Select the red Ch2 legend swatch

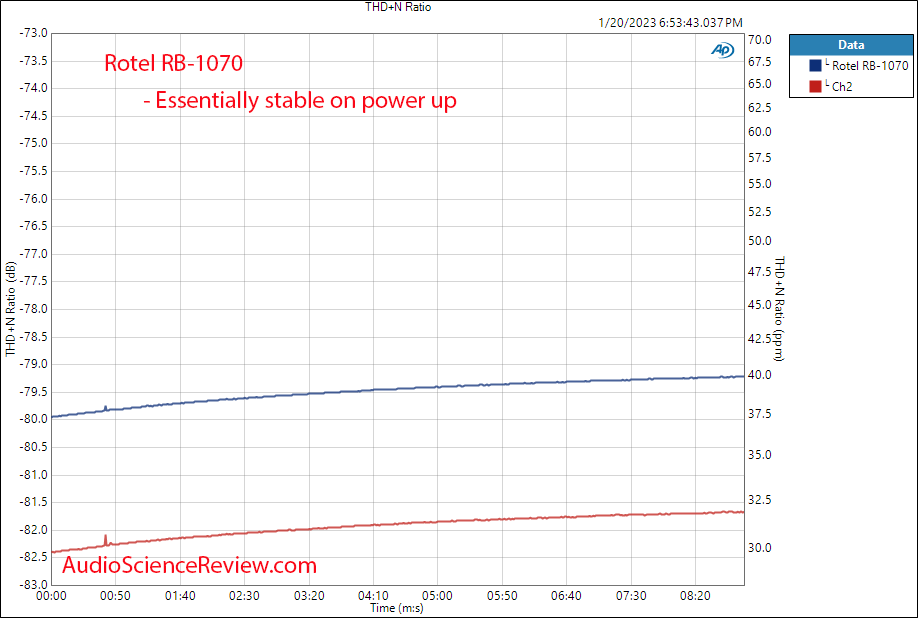[816, 87]
